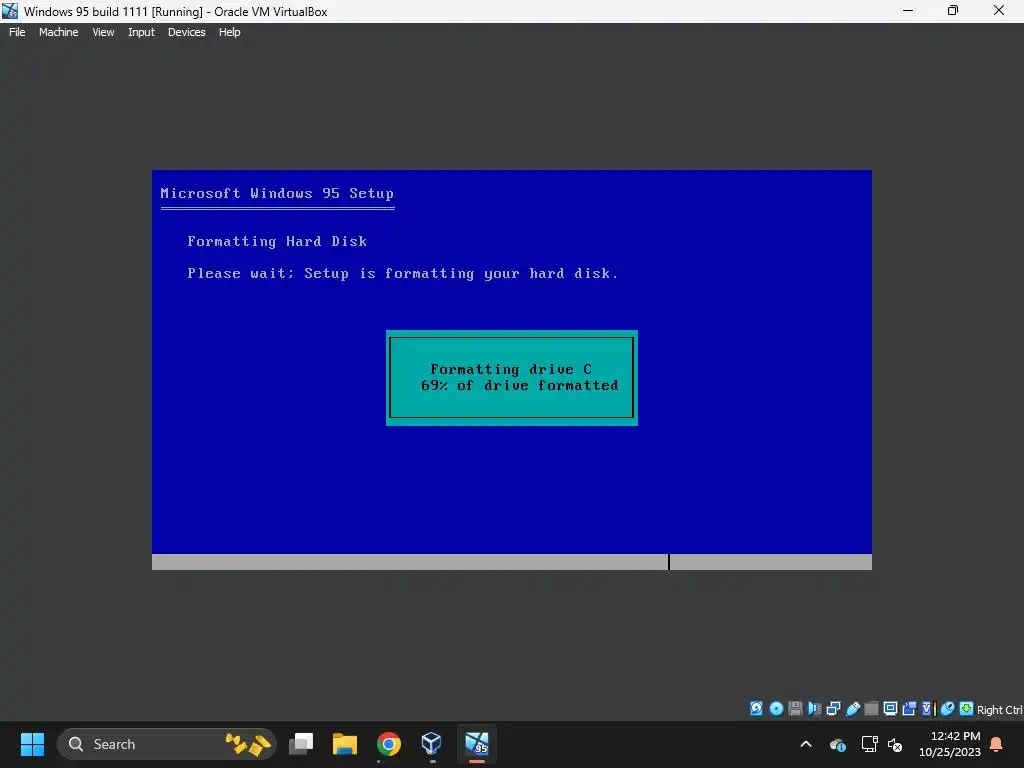The height and width of the screenshot is (768, 1024).
Task: Click the floppy disk status icon
Action: point(795,709)
